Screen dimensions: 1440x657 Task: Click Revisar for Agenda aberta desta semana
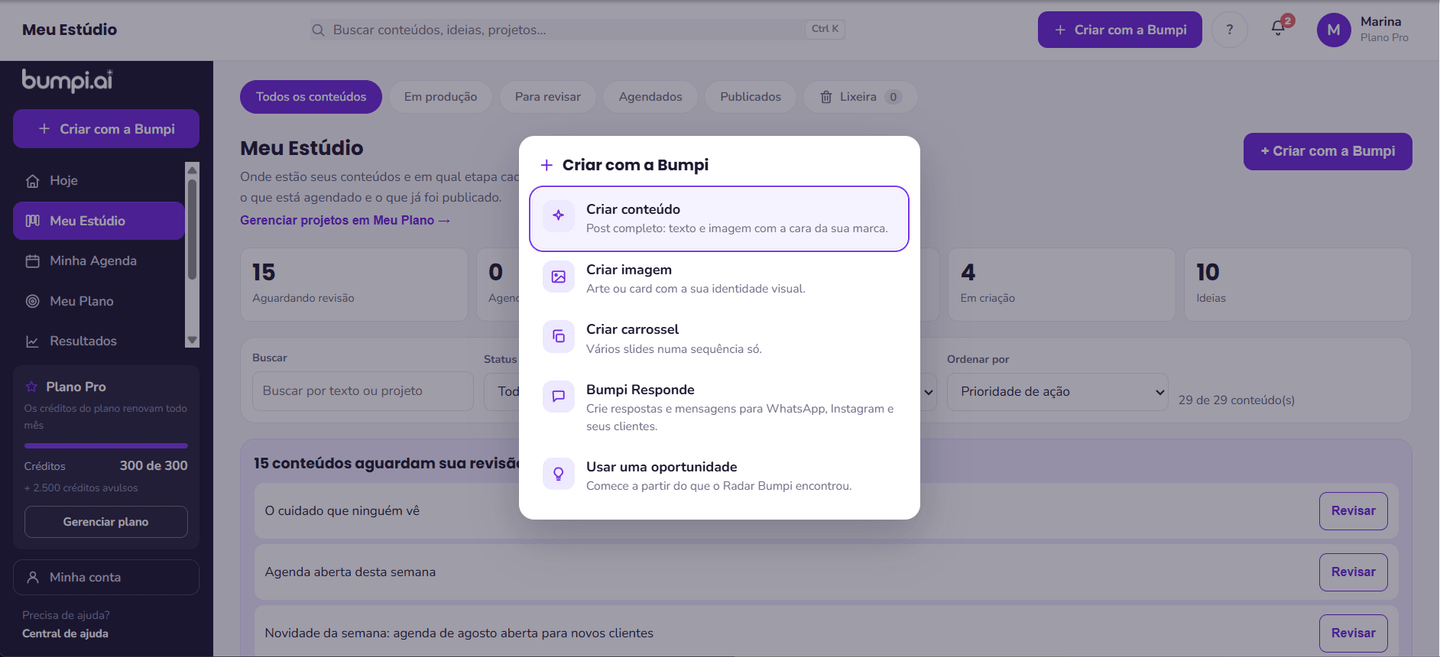point(1353,572)
